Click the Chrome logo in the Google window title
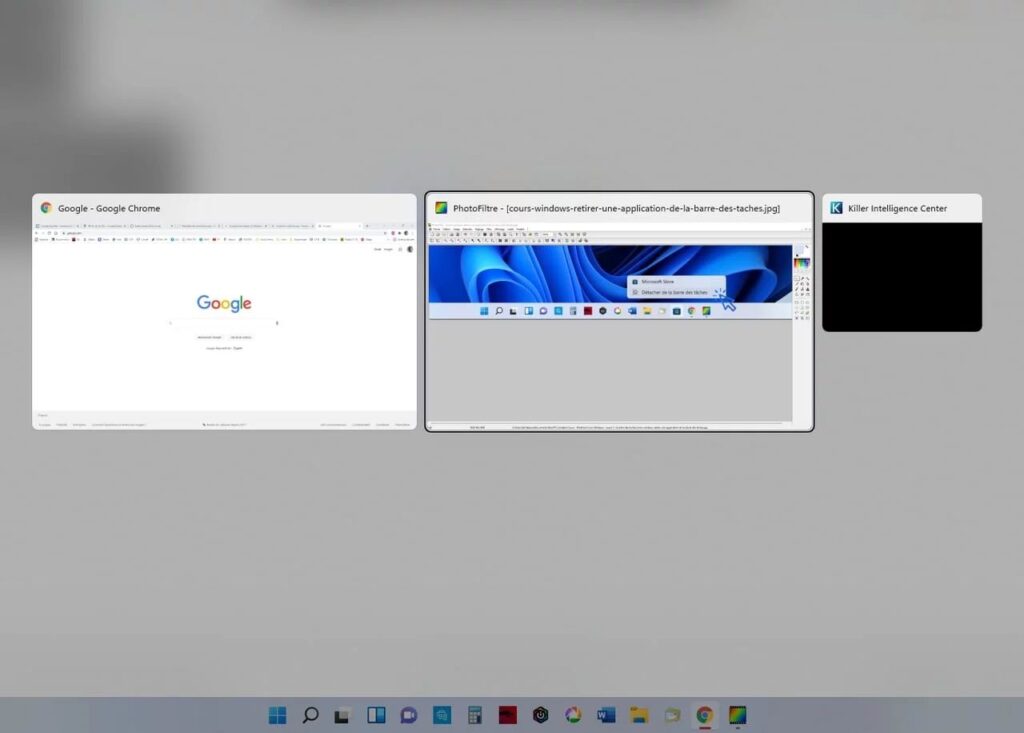Screen dimensions: 1024x733 coord(46,208)
